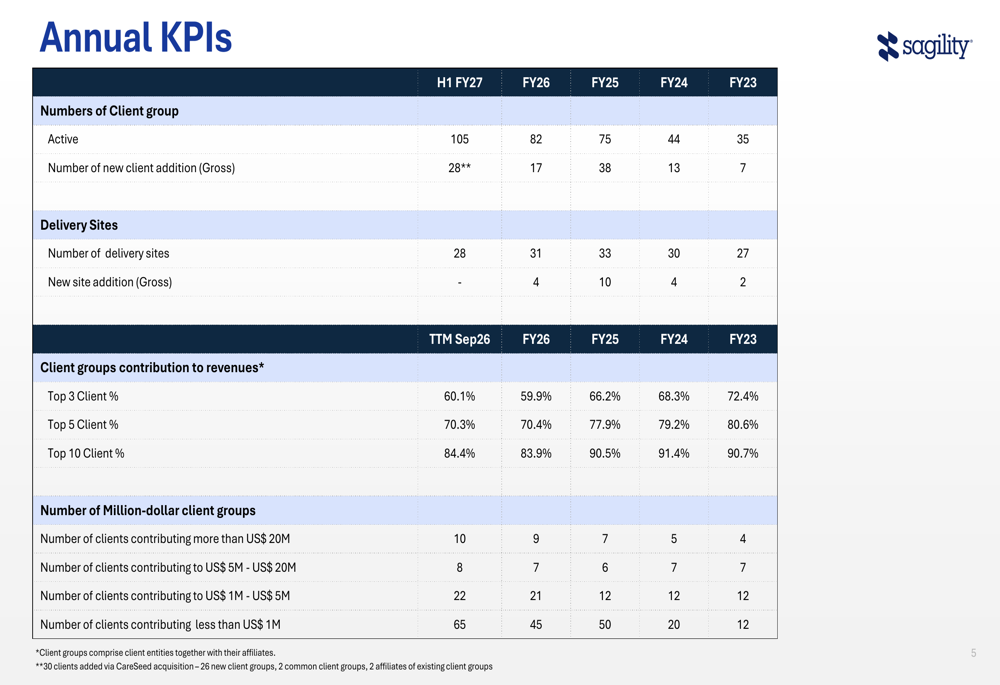Click clients contributing US$ 1M - US$ 5M label
The image size is (1000, 685).
[x=165, y=596]
